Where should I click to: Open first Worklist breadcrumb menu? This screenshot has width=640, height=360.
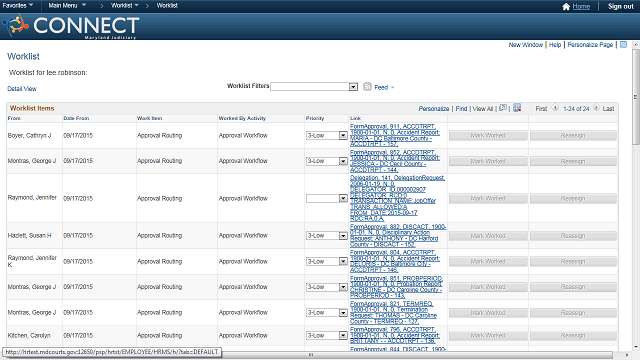125,5
